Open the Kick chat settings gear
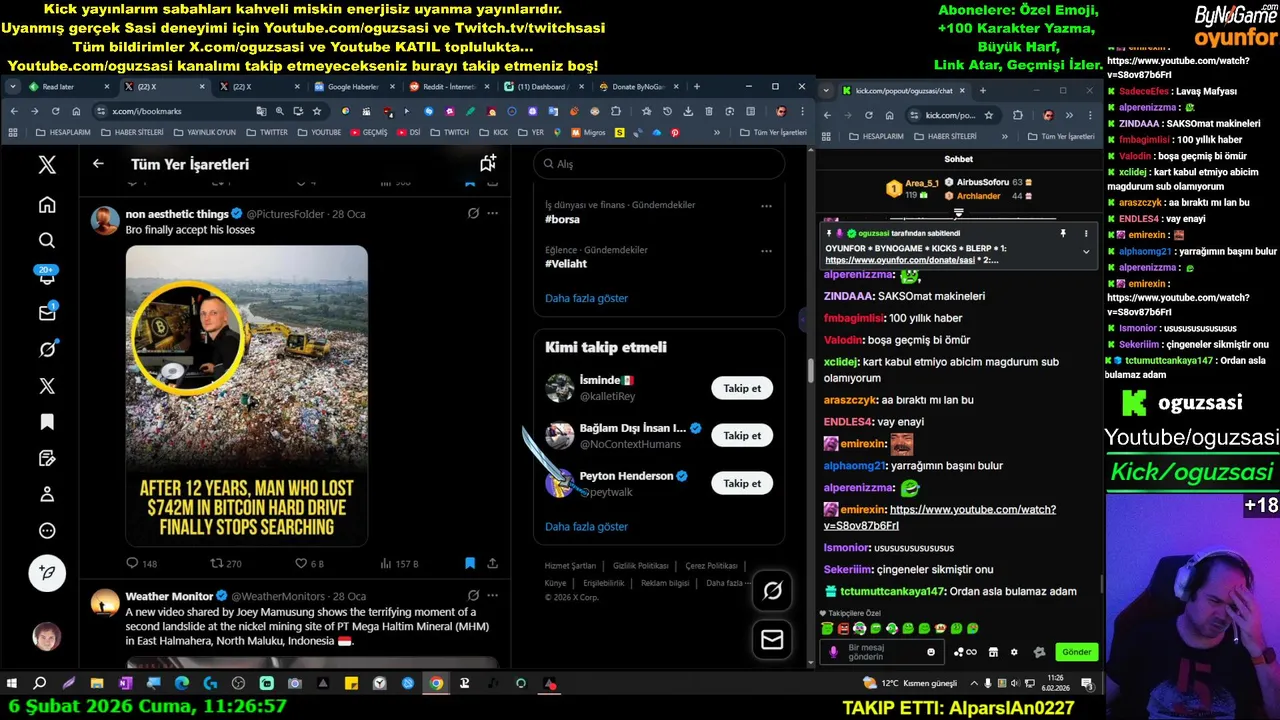1280x720 pixels. [1014, 652]
